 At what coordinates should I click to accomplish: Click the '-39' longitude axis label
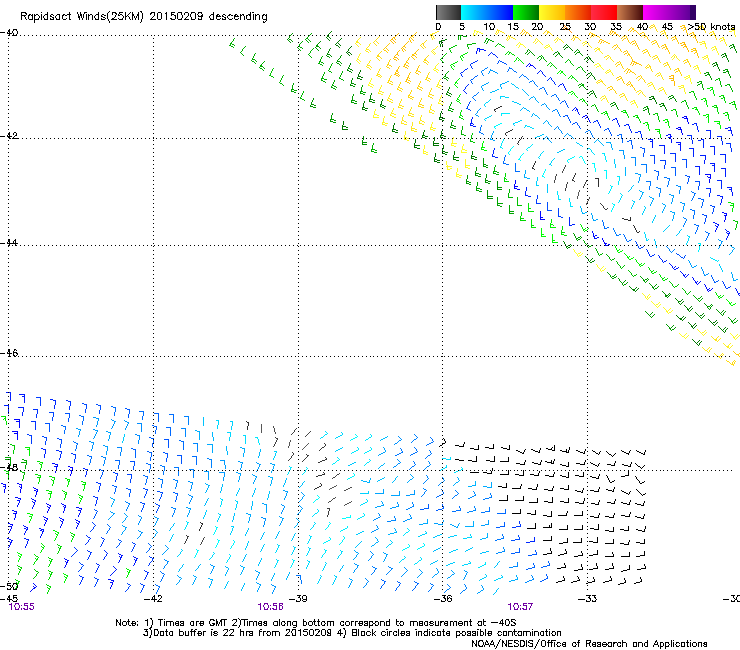pos(298,599)
